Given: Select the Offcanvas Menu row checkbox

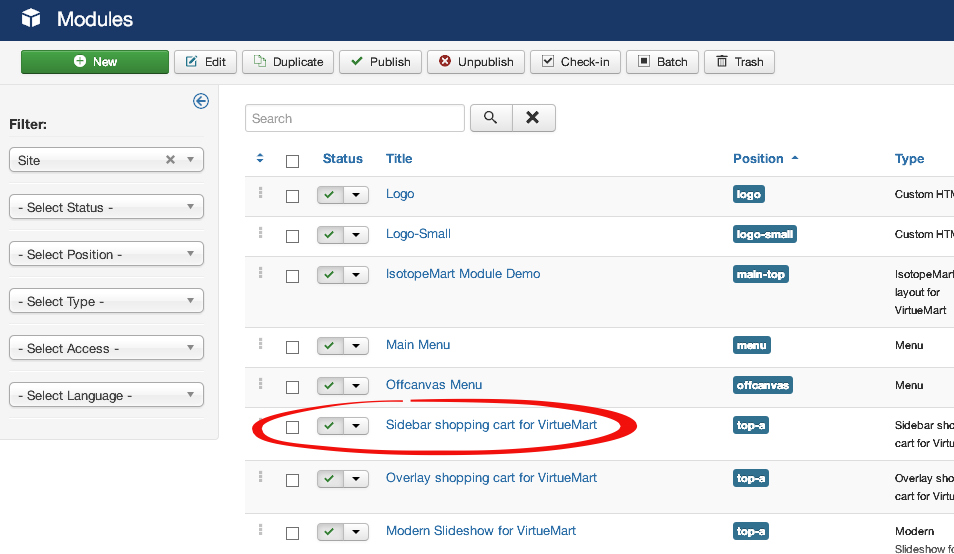Looking at the screenshot, I should point(292,387).
